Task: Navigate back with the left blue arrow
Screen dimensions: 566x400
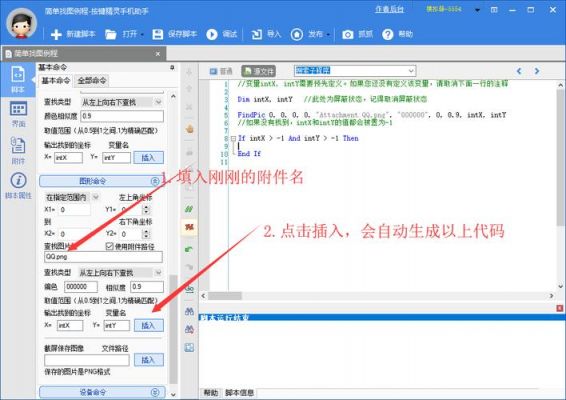Action: (519, 71)
